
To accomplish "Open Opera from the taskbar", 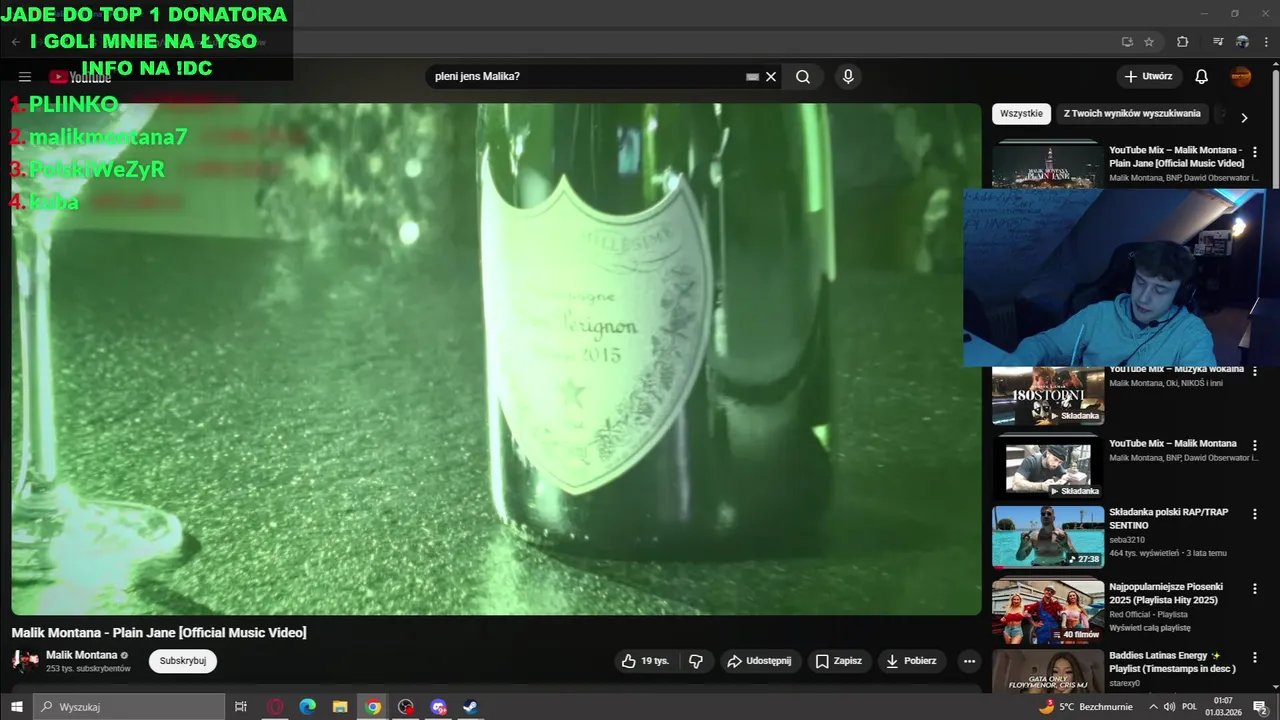I will click(x=275, y=707).
